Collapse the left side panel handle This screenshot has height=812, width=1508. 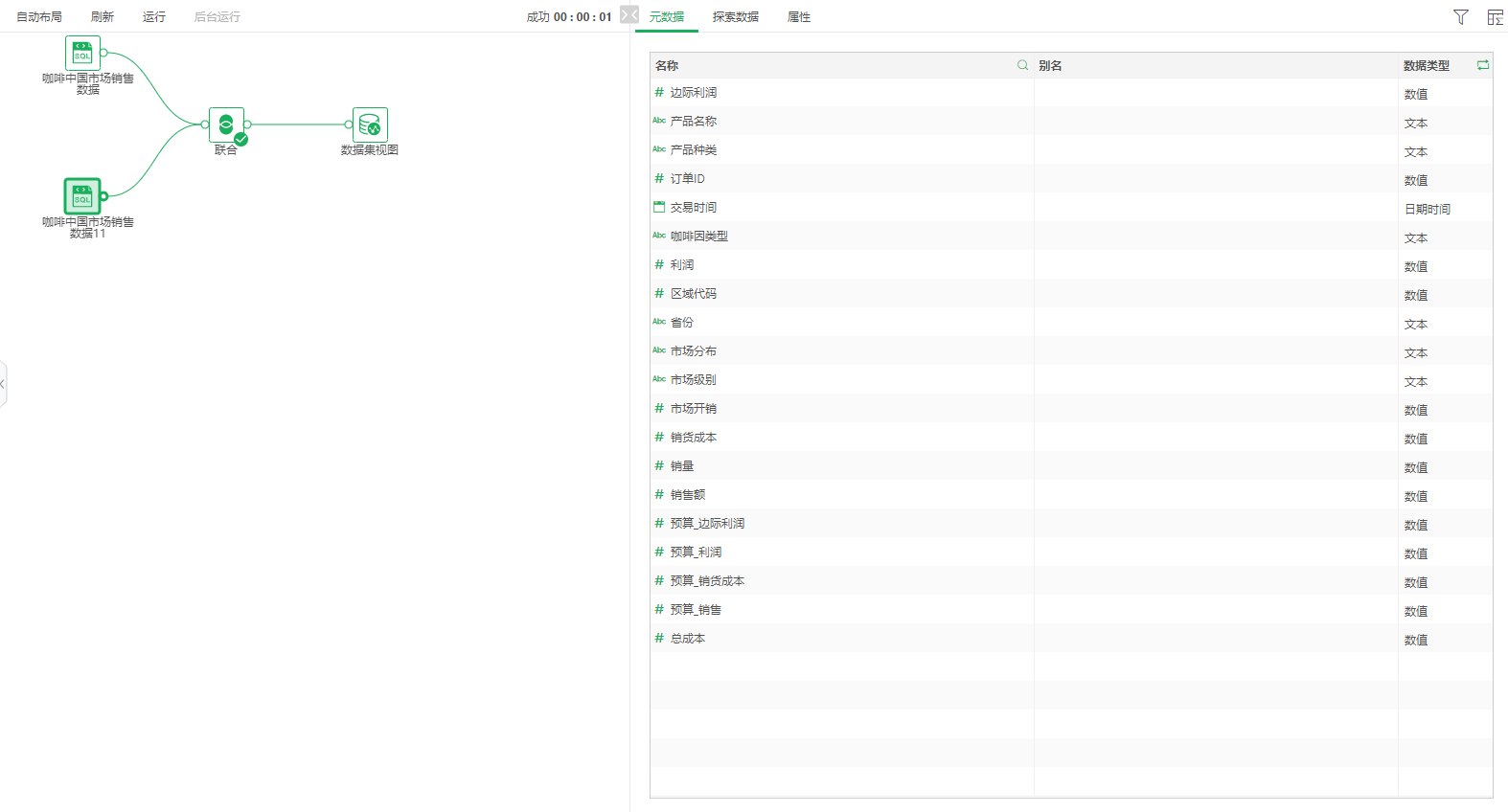3,384
